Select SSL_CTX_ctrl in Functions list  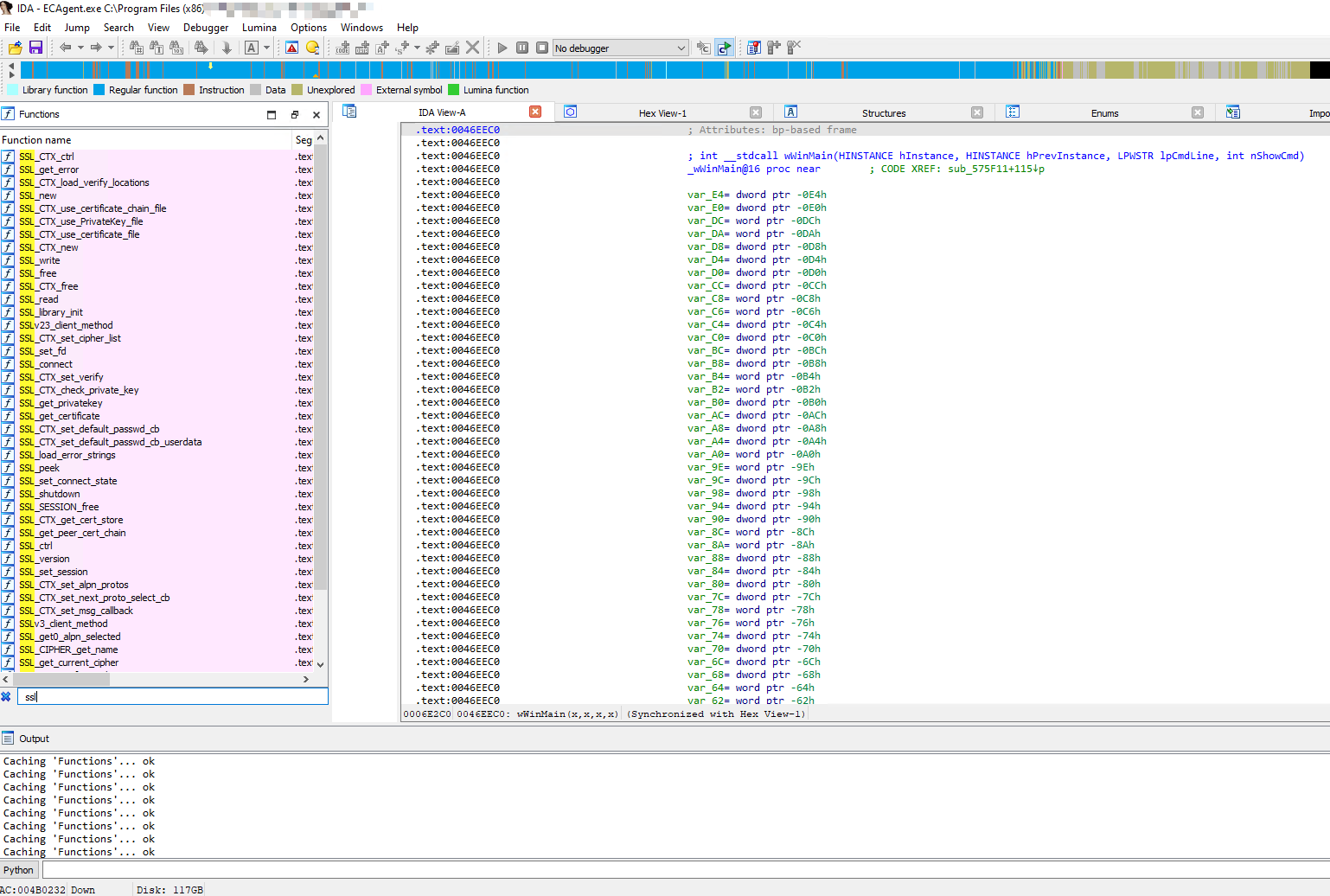(x=157, y=157)
